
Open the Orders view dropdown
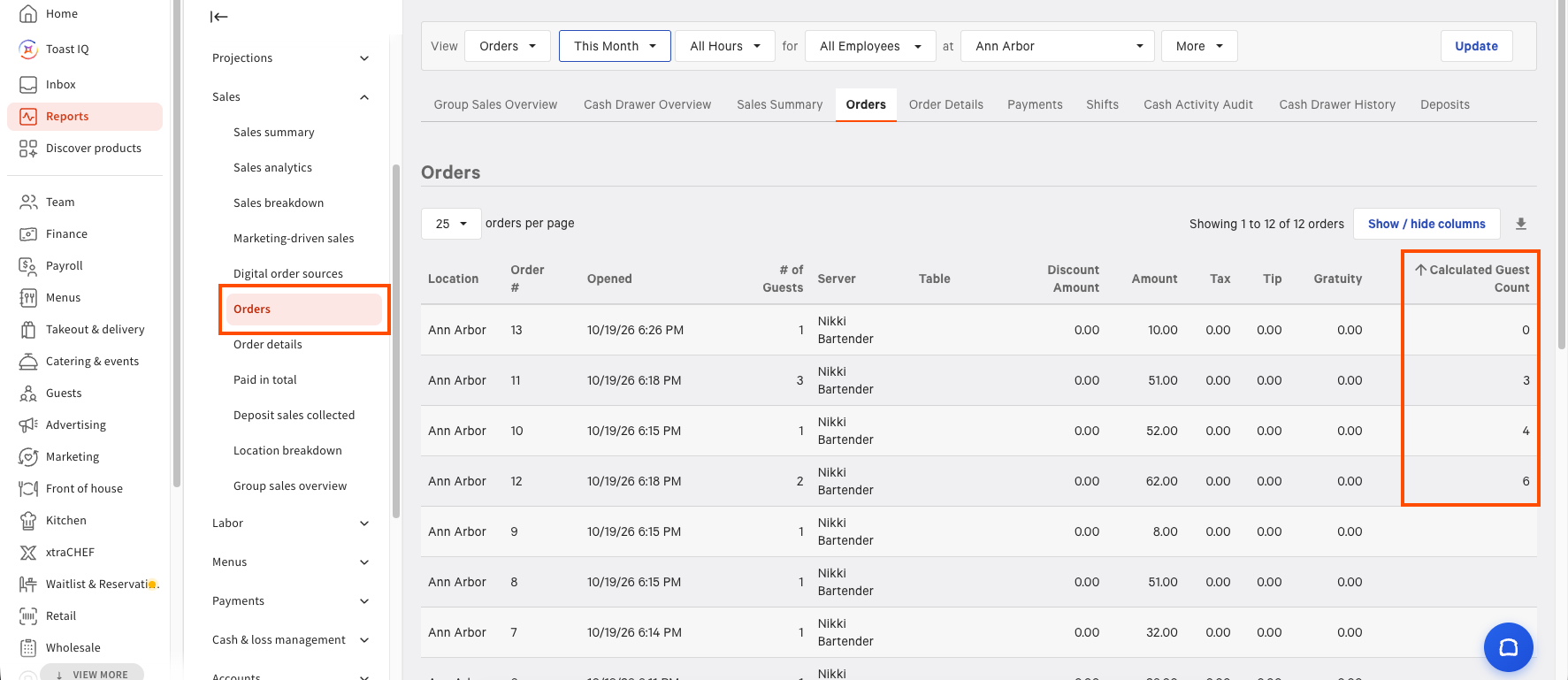click(x=508, y=46)
